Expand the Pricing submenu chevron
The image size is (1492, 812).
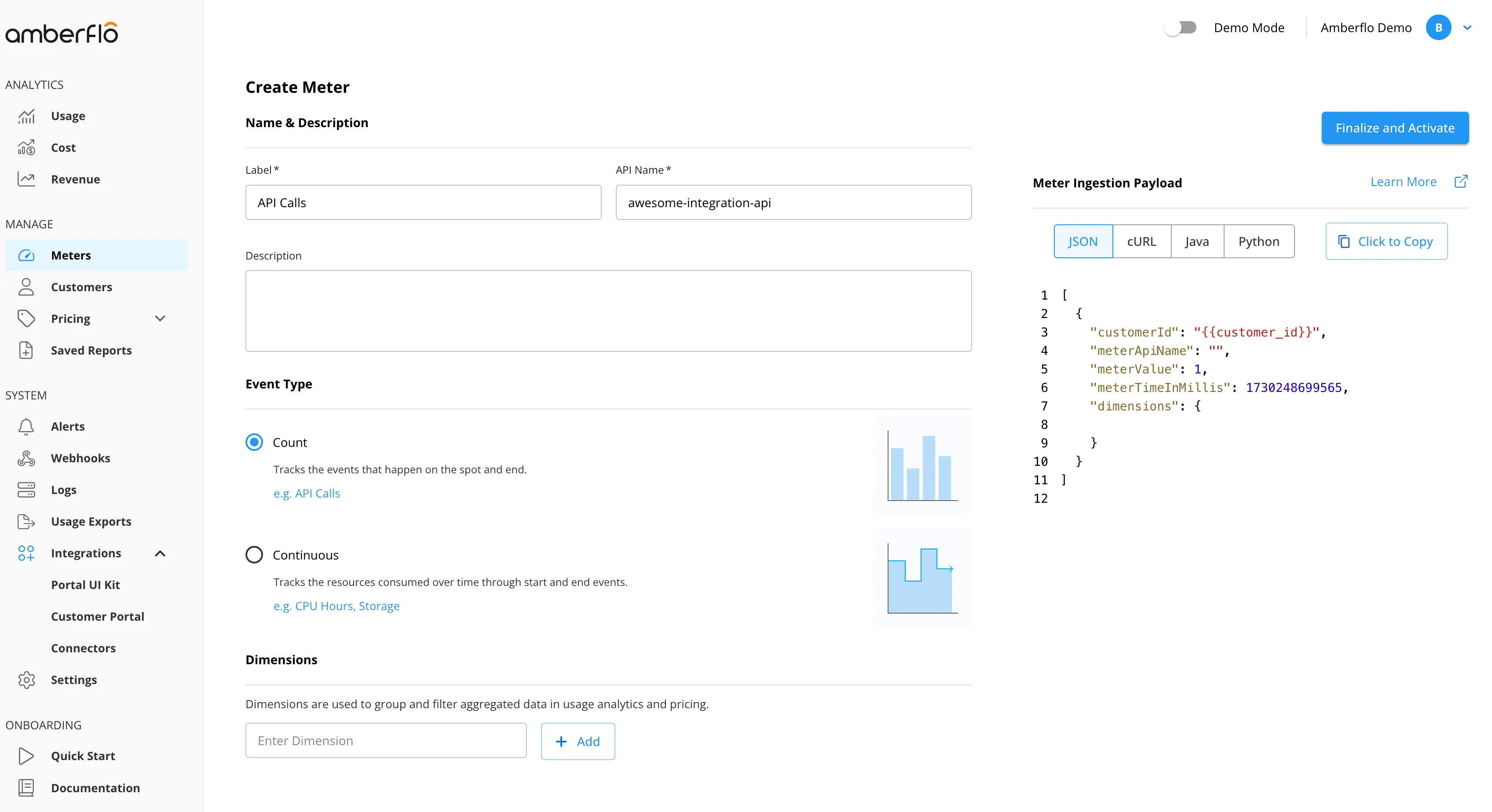(161, 318)
